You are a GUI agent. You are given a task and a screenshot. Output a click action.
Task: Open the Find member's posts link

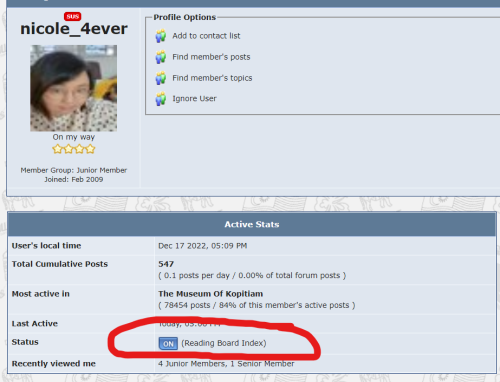(211, 57)
